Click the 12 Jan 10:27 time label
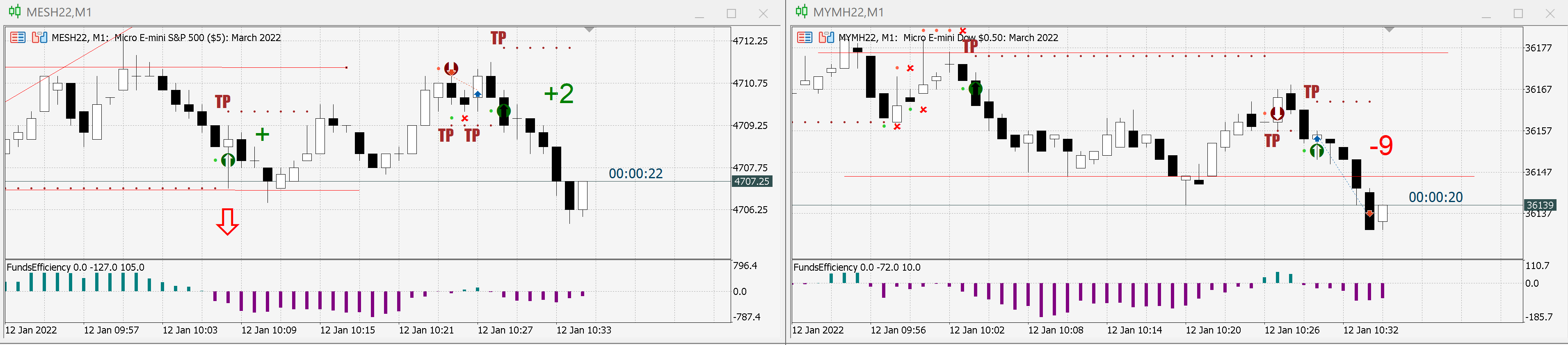Screen dimensions: 1568x345 coord(505,330)
